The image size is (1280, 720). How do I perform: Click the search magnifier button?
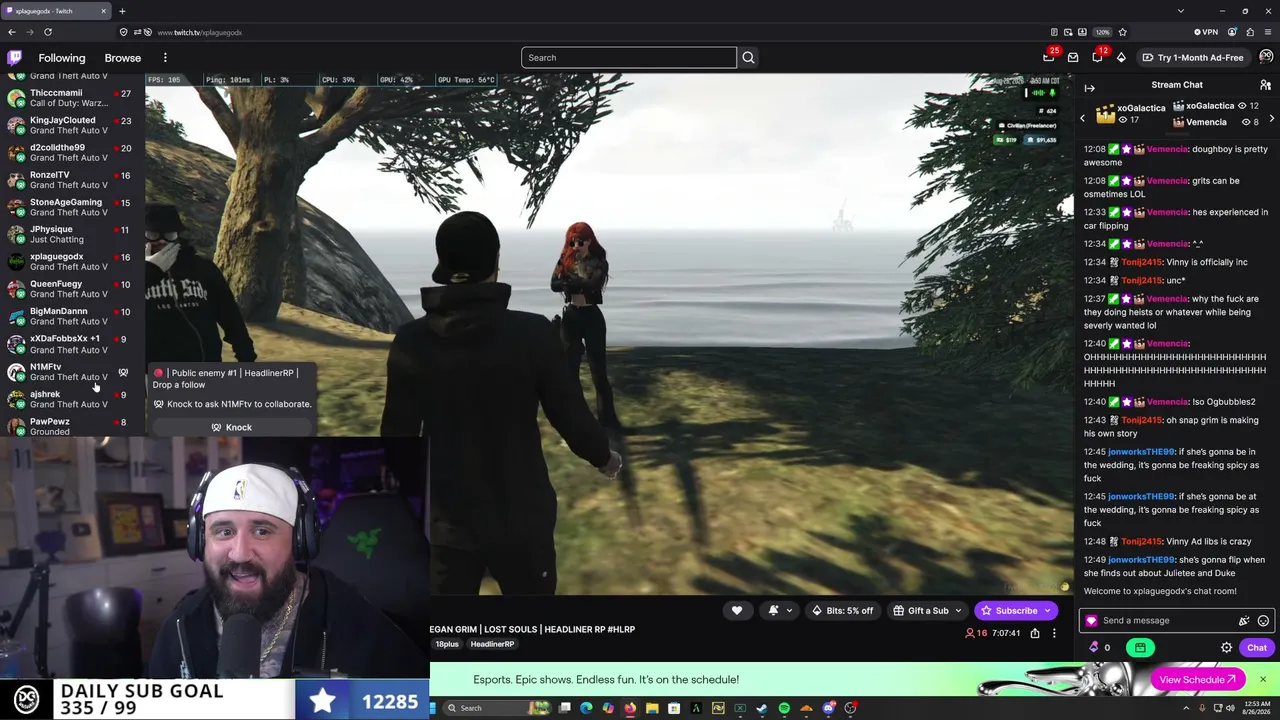coord(748,58)
